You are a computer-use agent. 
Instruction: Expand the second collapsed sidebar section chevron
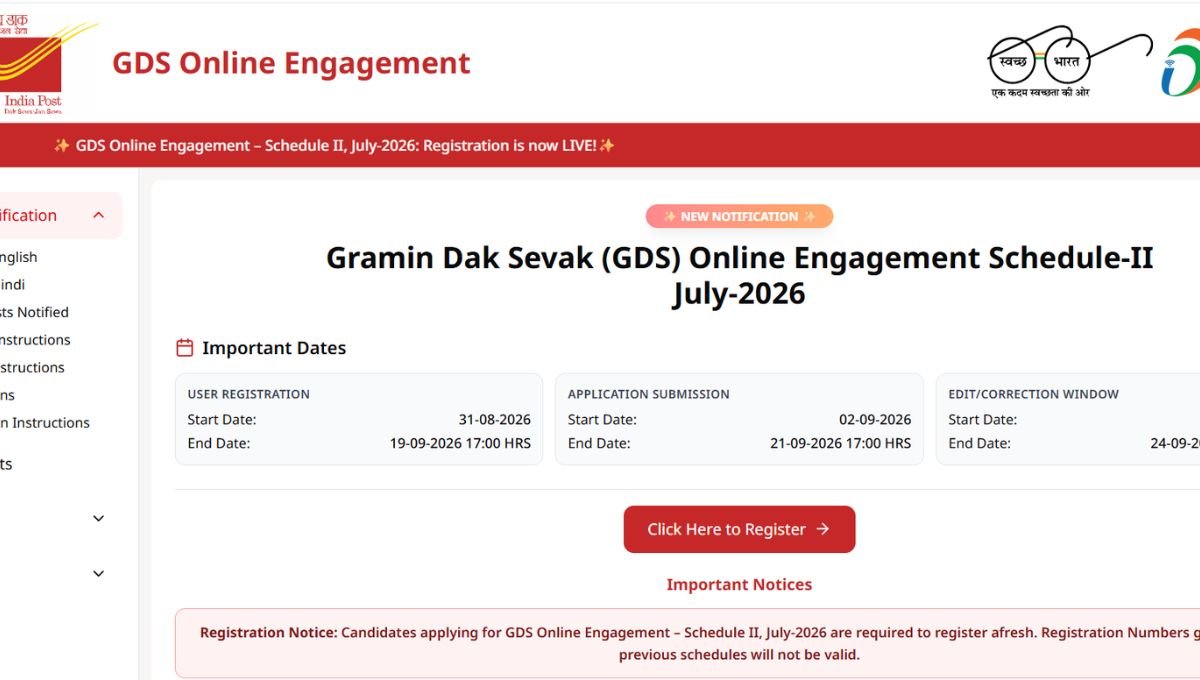pyautogui.click(x=98, y=573)
